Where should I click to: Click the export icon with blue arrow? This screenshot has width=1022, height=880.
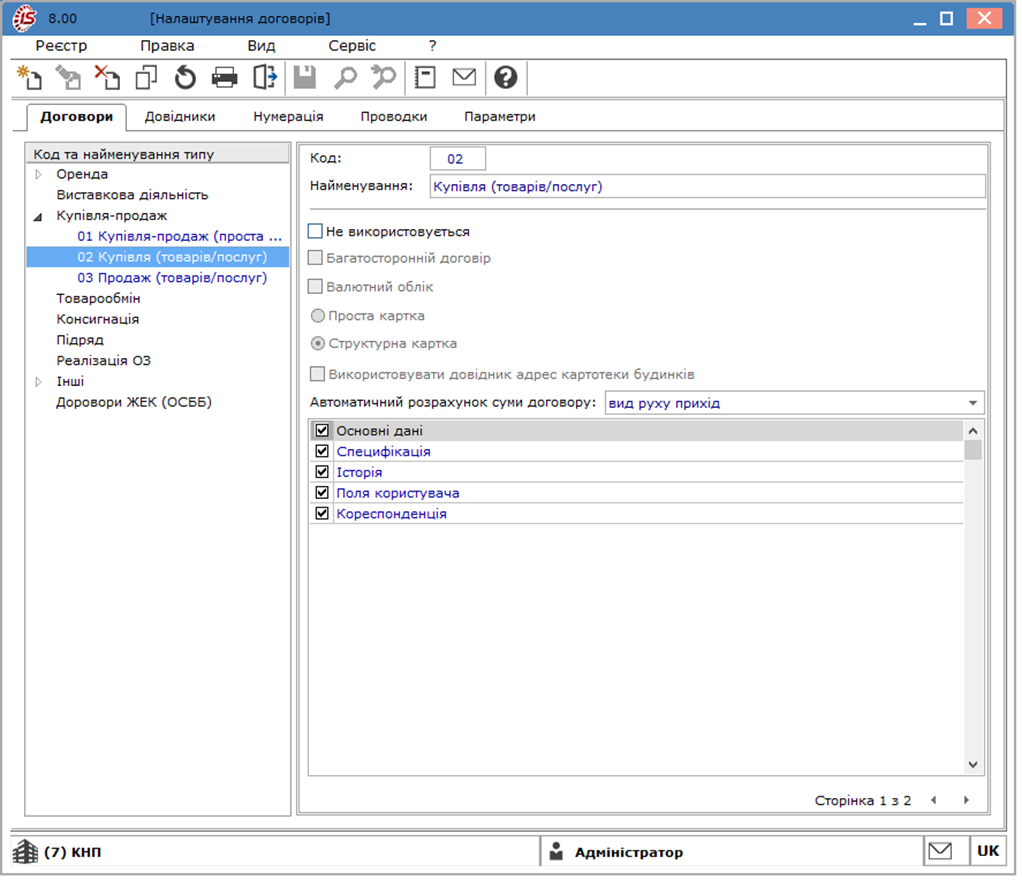[x=265, y=78]
